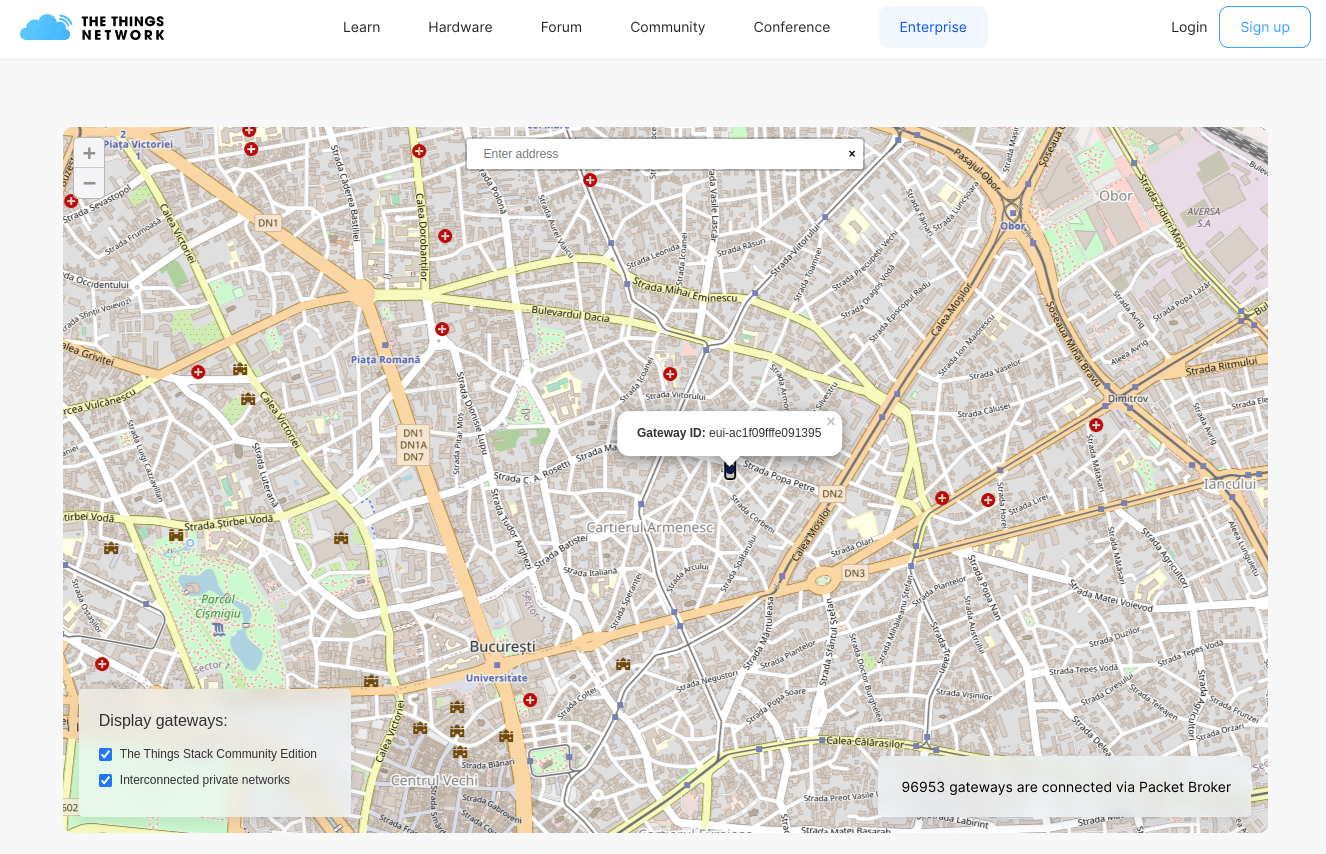This screenshot has height=854, width=1326.
Task: Focus the Enter address search field
Action: (x=660, y=154)
